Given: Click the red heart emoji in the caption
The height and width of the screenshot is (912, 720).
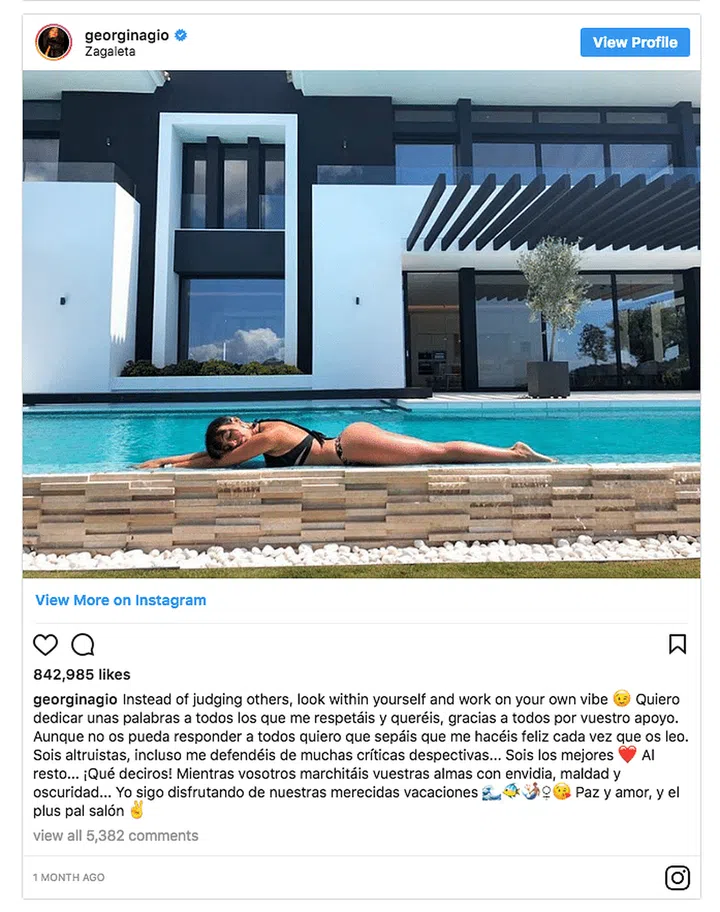Looking at the screenshot, I should [627, 754].
